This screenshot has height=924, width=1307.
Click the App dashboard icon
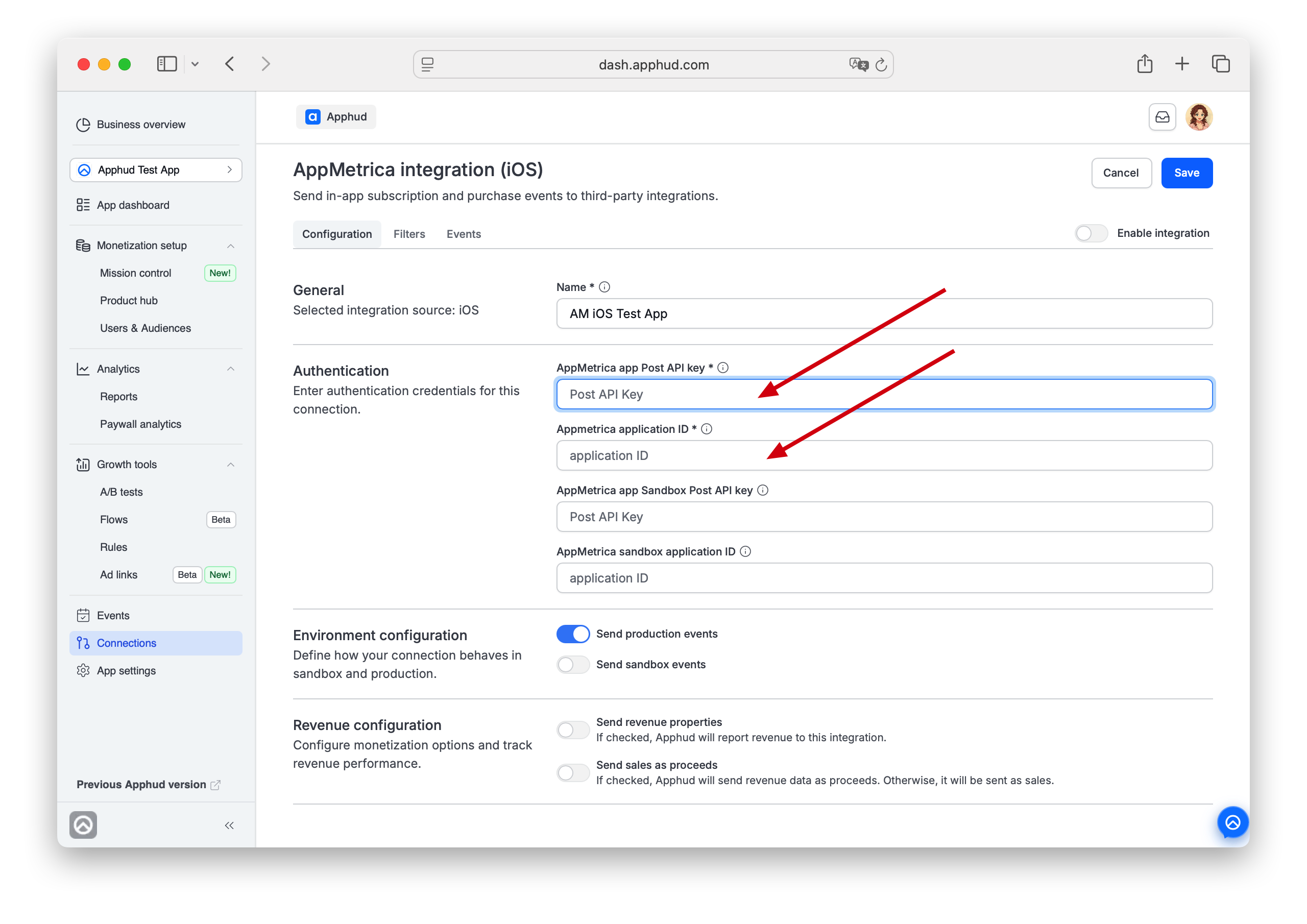coord(83,205)
